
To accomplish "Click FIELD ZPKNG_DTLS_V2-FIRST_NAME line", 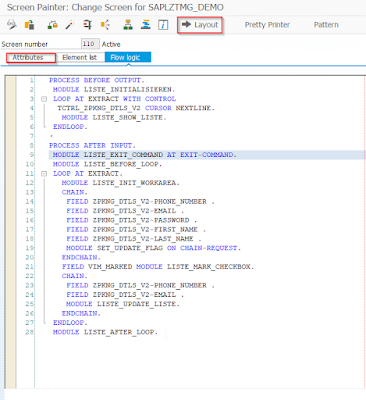I will [136, 230].
